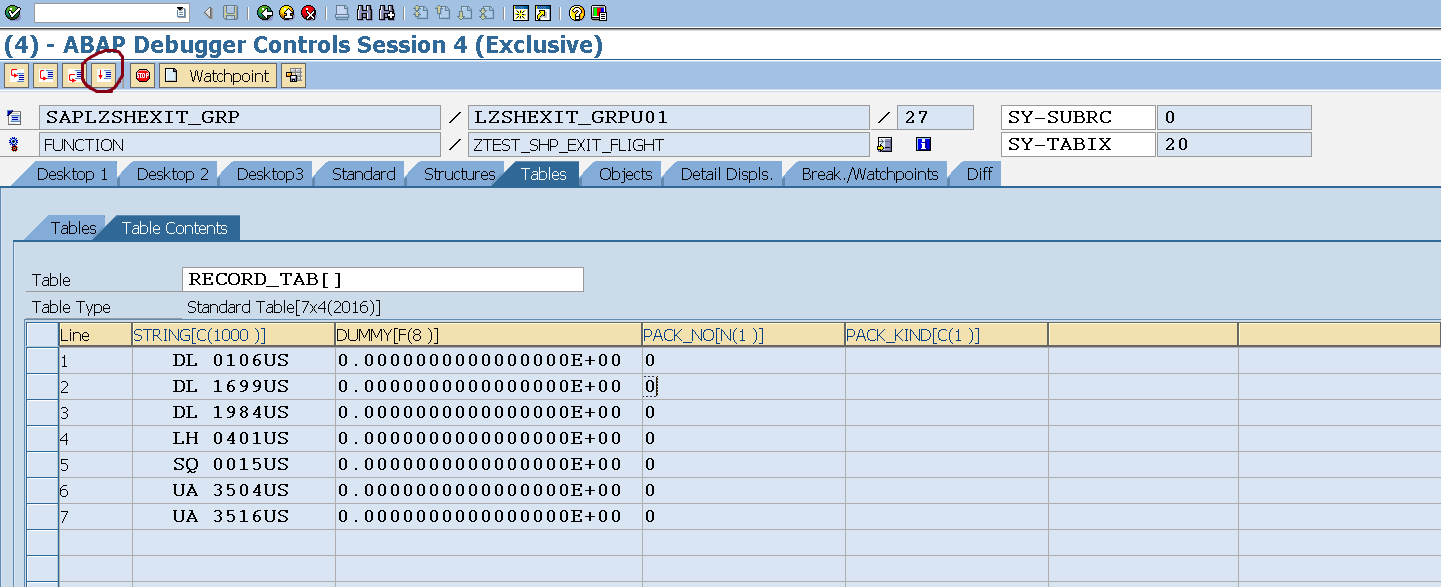Click the program icon beside SAPLZSHEXIT_GRP

click(14, 117)
